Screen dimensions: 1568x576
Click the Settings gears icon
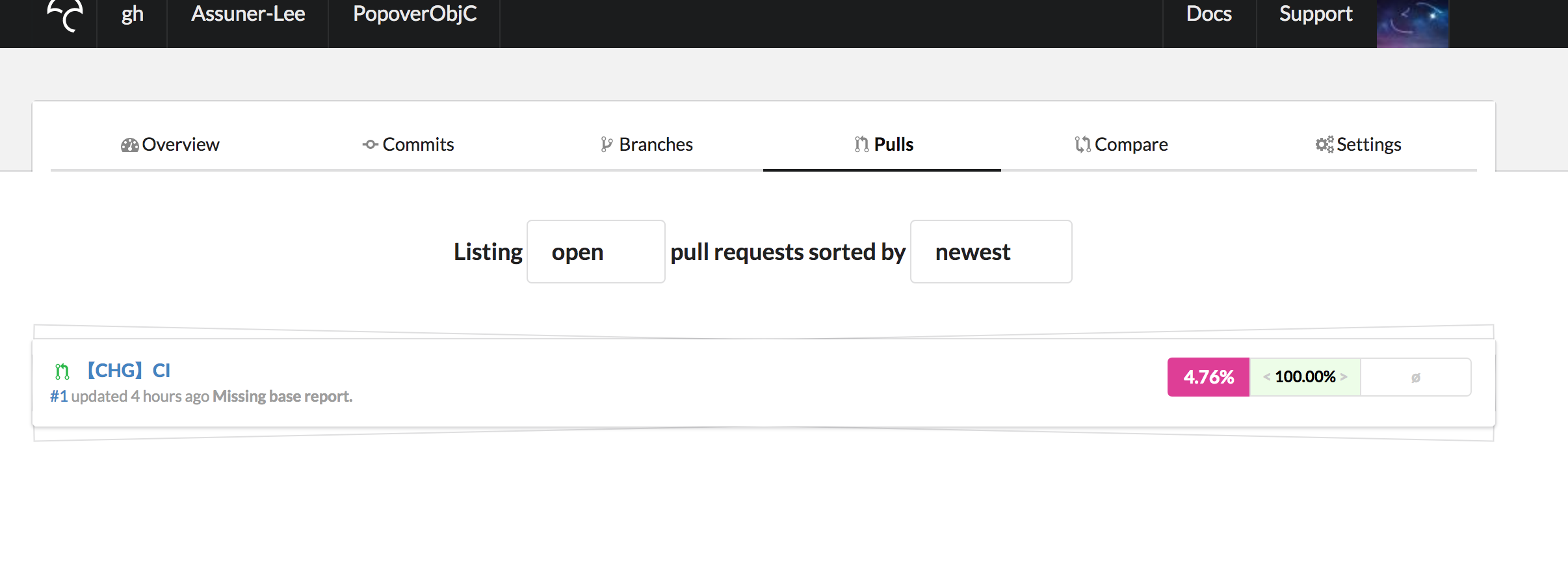(1324, 144)
